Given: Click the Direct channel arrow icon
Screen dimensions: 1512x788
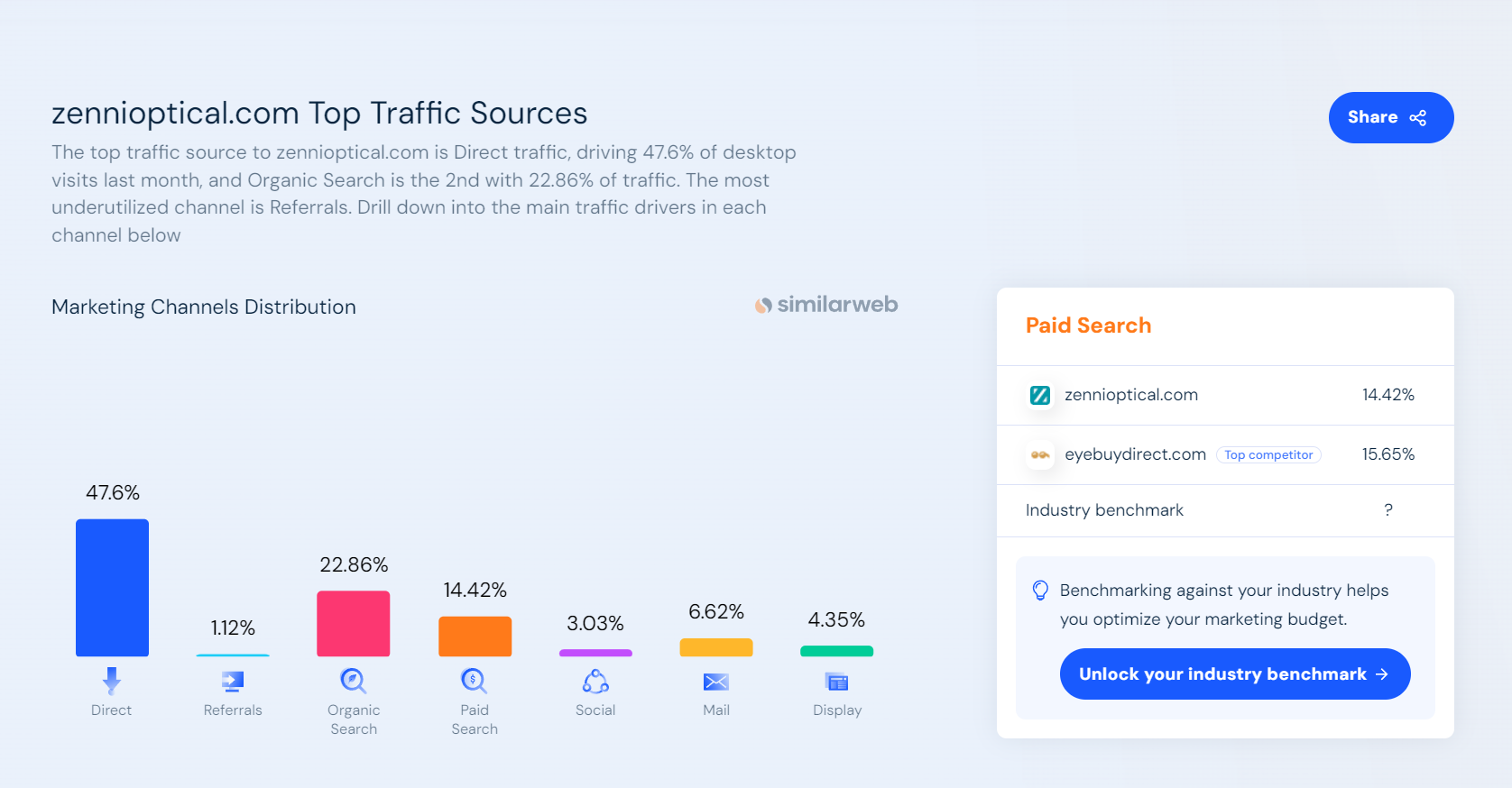Looking at the screenshot, I should pos(112,681).
